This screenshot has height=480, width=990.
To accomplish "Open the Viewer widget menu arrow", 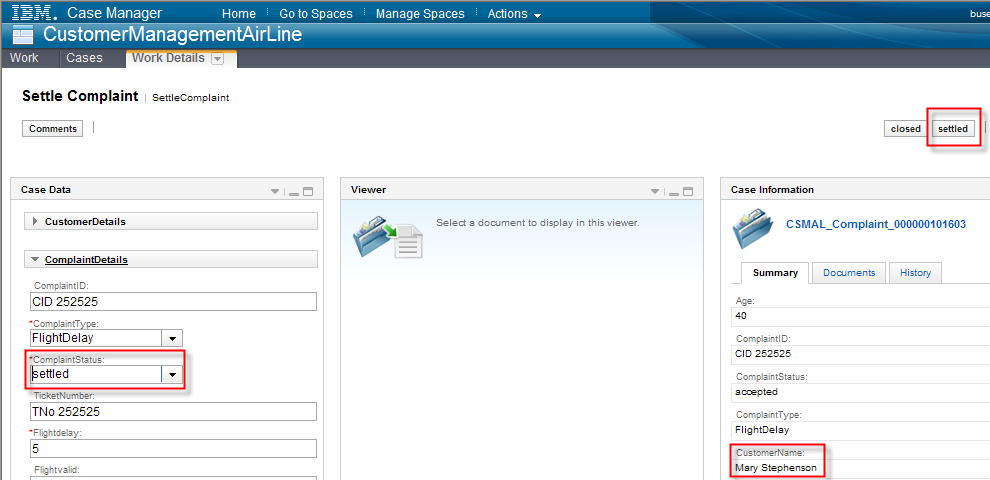I will pyautogui.click(x=655, y=192).
